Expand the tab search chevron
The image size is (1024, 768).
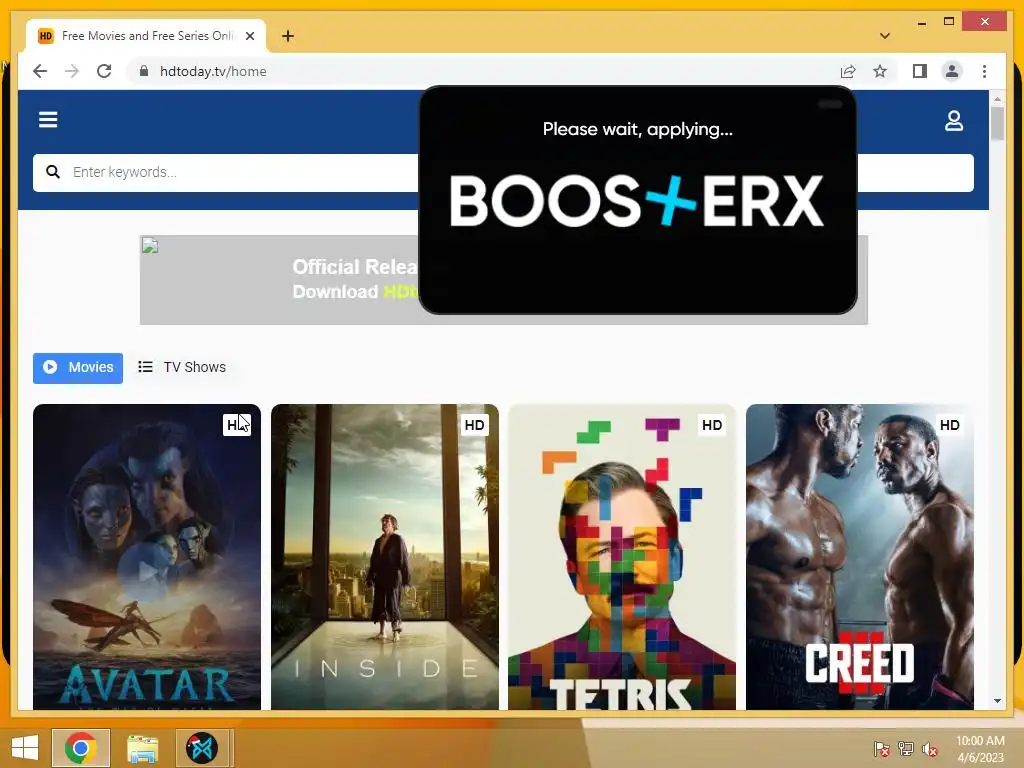coord(884,36)
